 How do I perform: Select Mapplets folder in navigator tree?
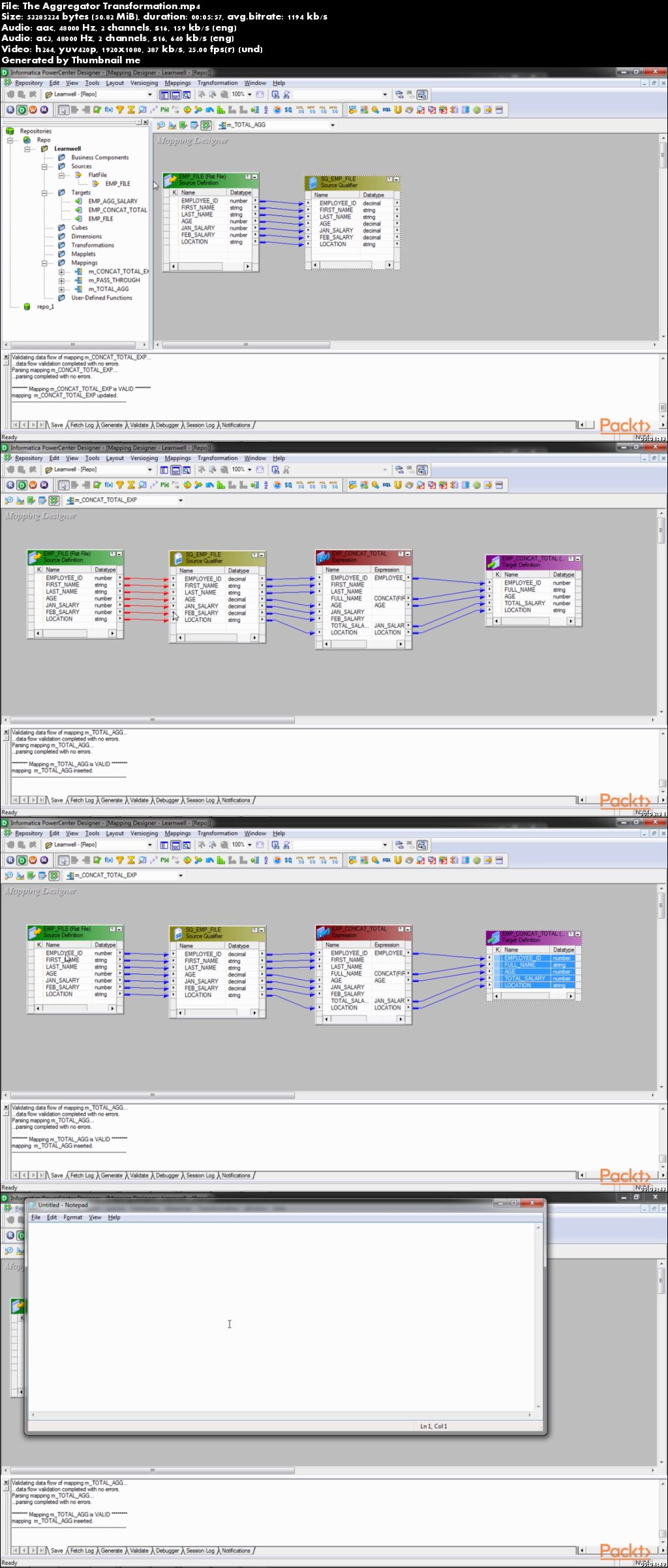[x=83, y=254]
